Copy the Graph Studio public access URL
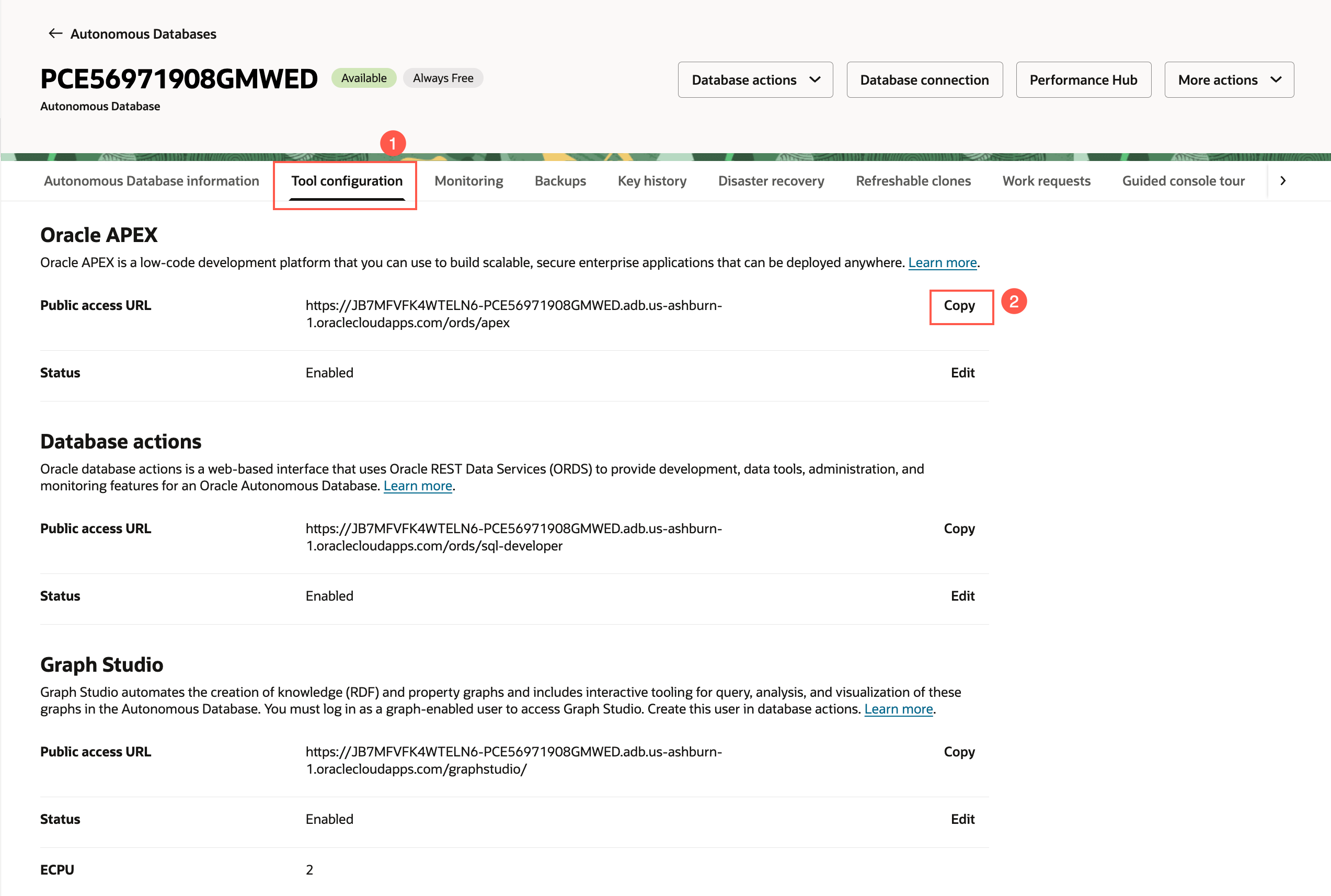This screenshot has height=896, width=1331. [x=959, y=752]
